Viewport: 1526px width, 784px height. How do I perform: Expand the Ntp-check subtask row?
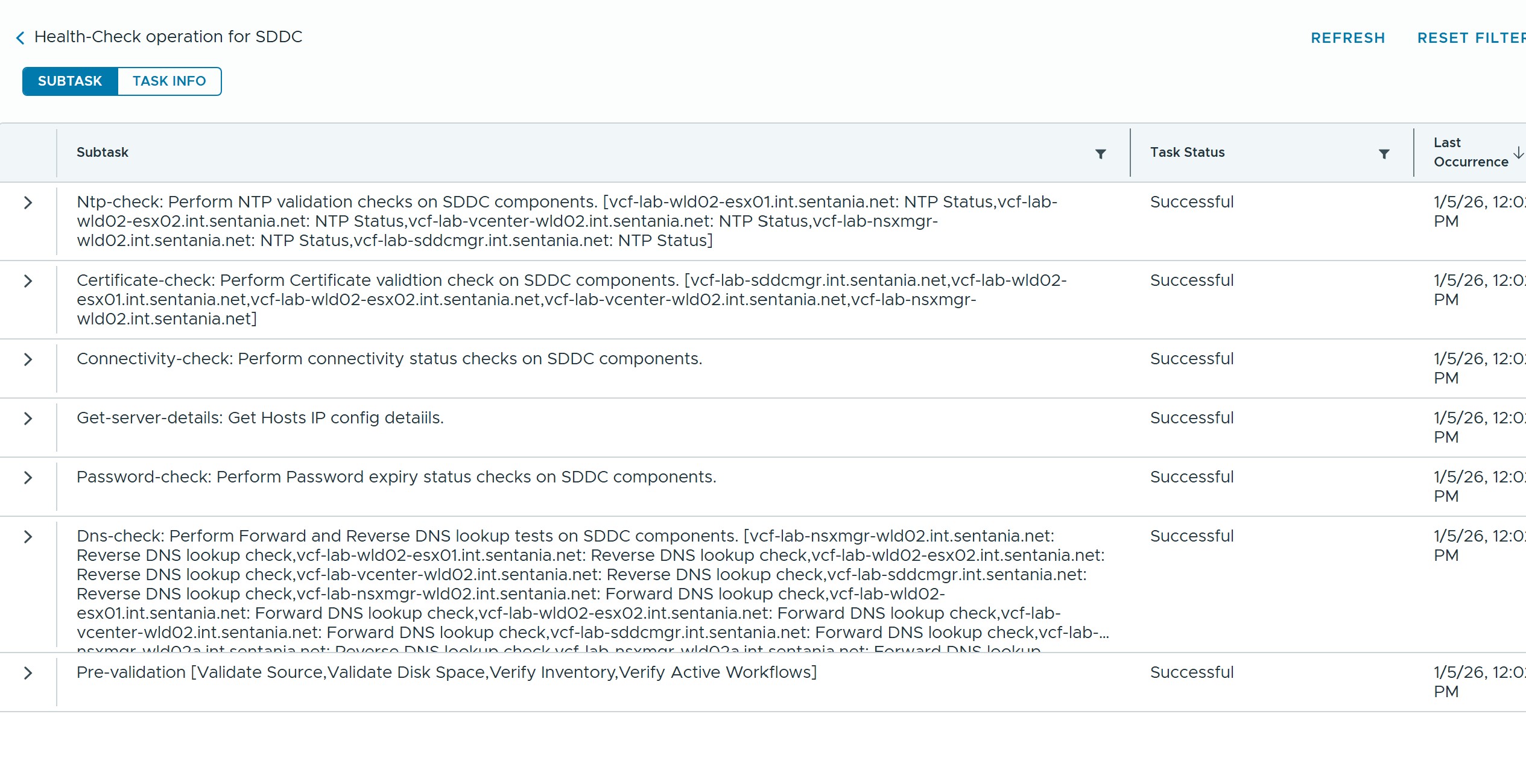tap(28, 203)
